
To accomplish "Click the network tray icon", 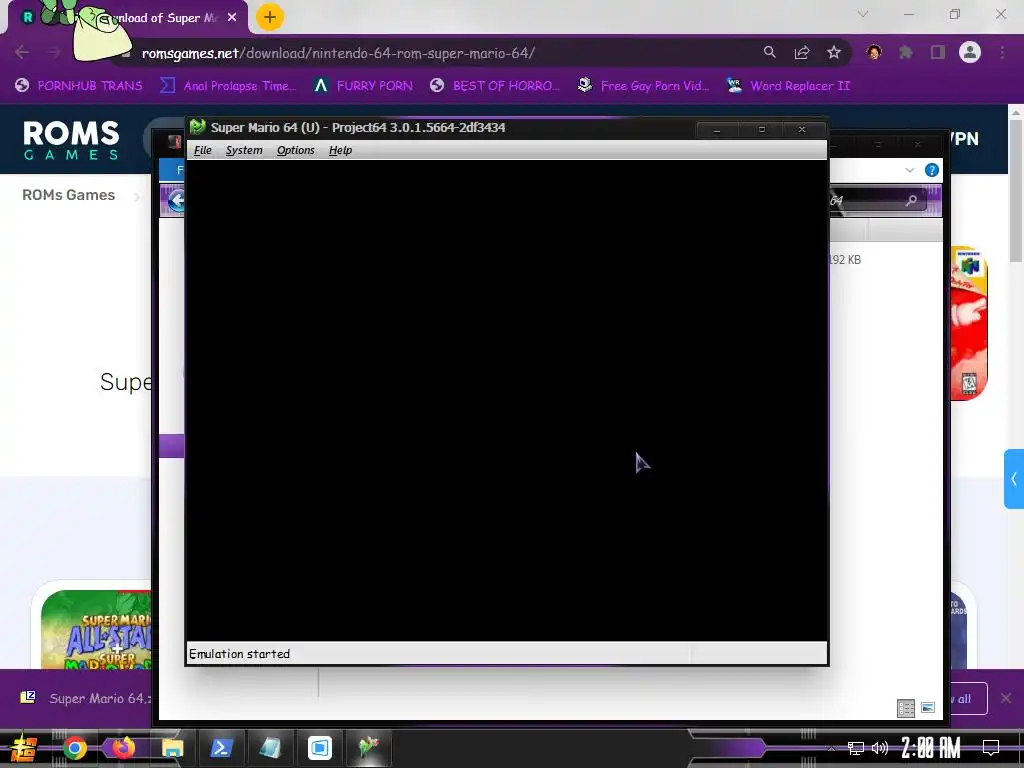I will pyautogui.click(x=856, y=748).
